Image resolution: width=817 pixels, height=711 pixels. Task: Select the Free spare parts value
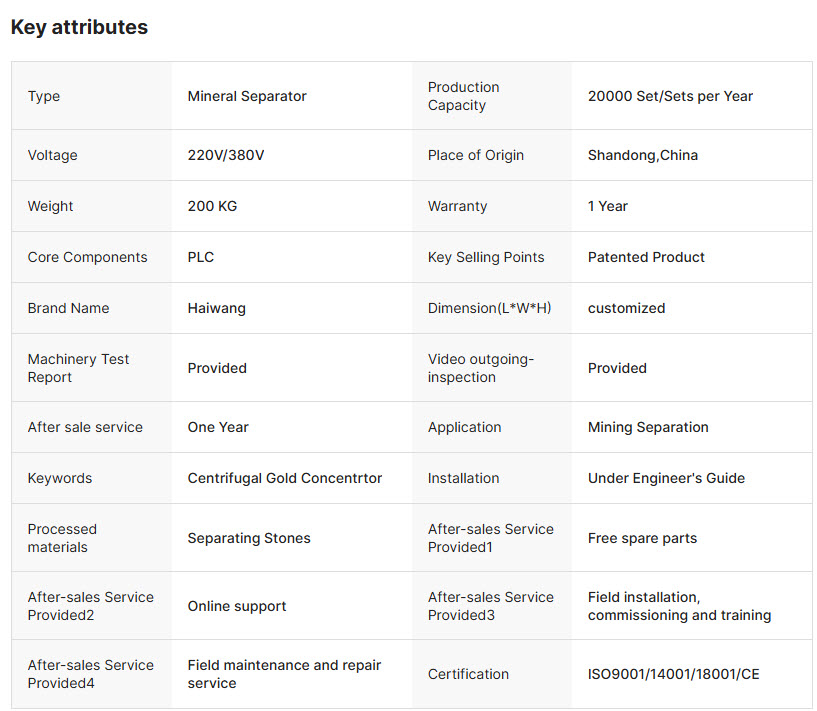pos(642,538)
